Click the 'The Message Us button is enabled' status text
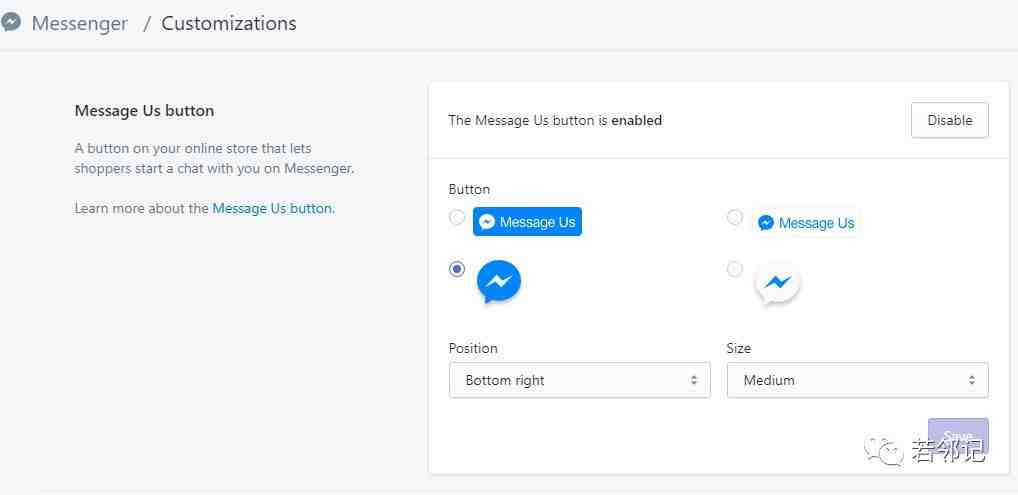Image resolution: width=1018 pixels, height=495 pixels. [555, 120]
